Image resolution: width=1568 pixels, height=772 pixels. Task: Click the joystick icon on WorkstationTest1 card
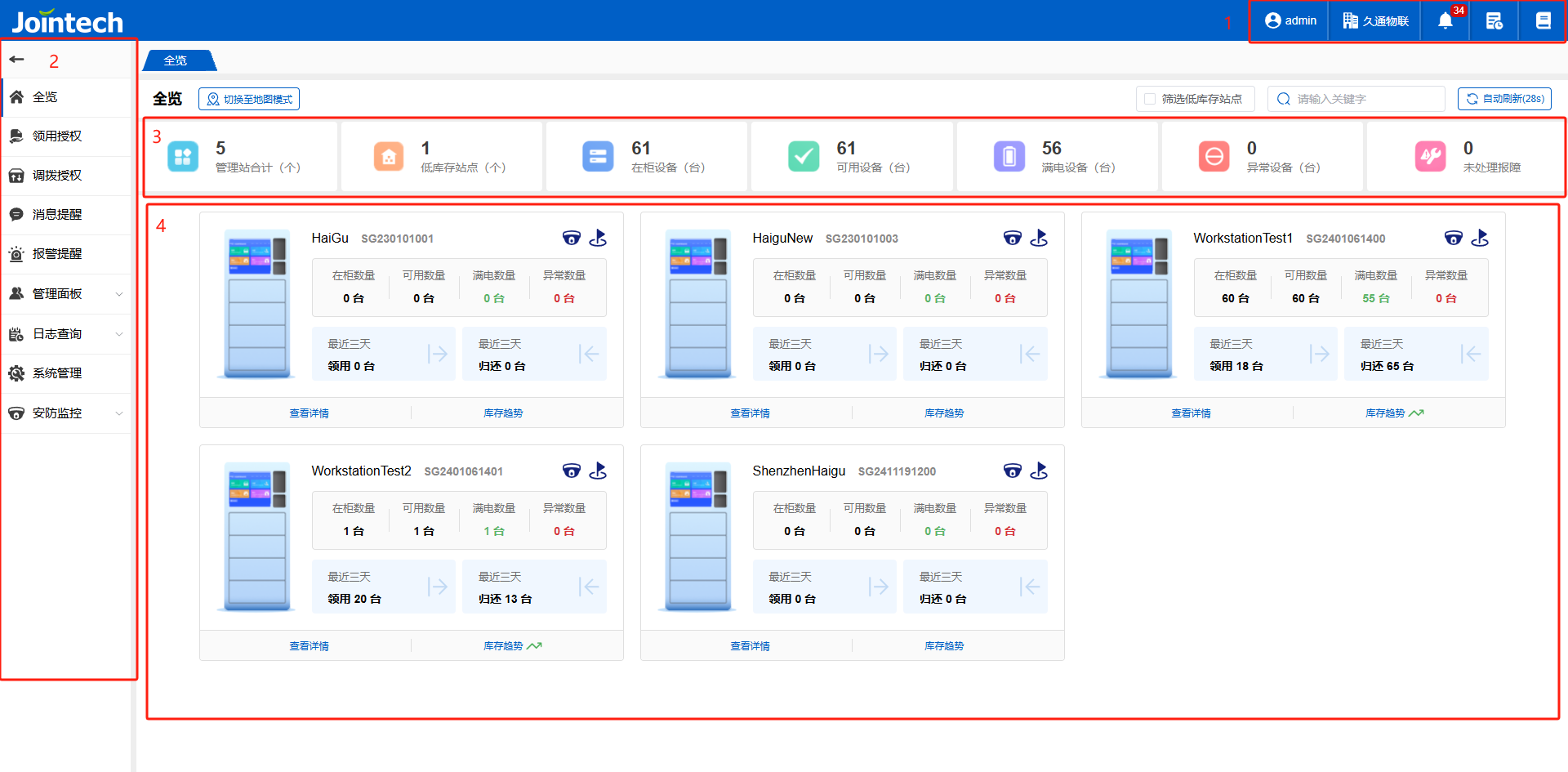click(1480, 238)
